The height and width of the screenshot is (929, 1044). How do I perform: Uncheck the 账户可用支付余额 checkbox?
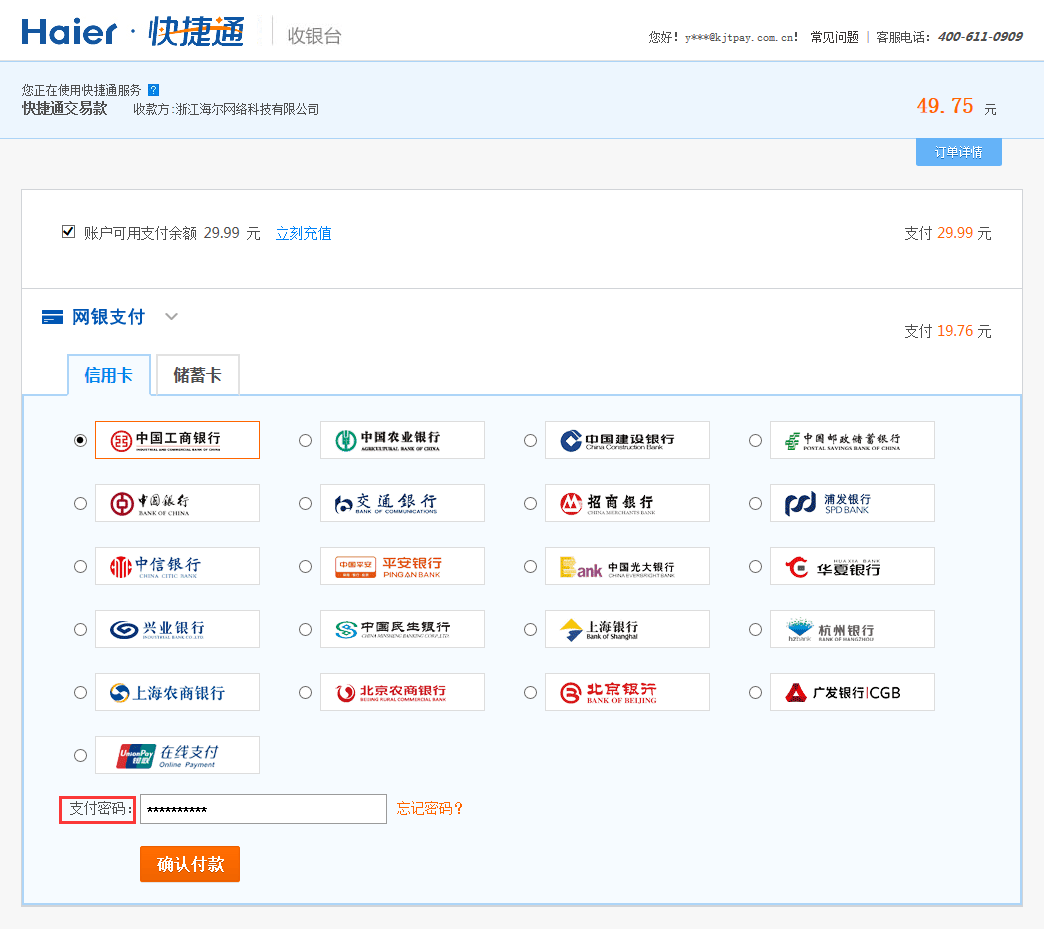pyautogui.click(x=68, y=232)
